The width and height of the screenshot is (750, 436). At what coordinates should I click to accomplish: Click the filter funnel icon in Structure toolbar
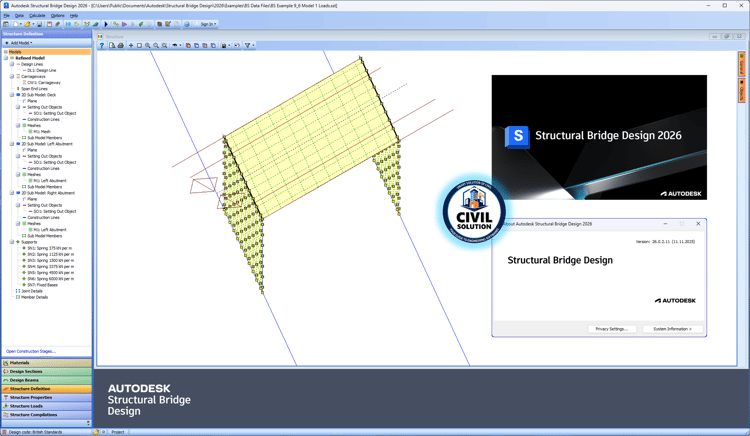[248, 45]
